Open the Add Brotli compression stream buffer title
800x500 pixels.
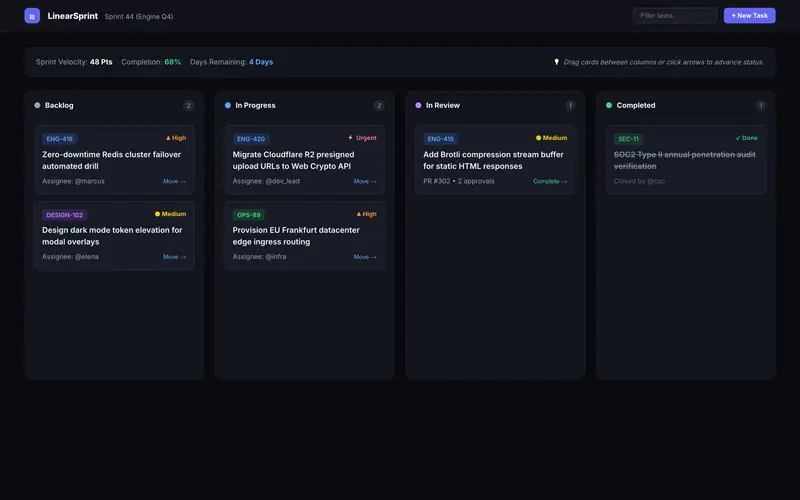point(493,160)
